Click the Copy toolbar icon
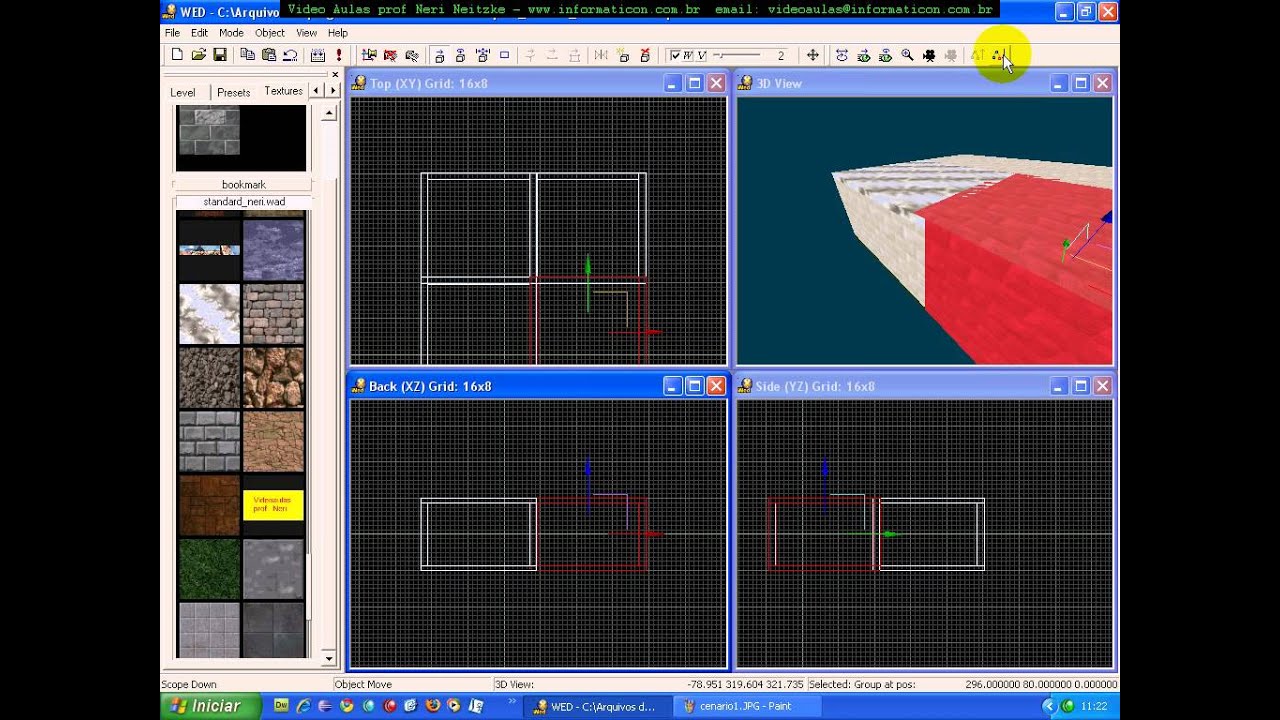The image size is (1280, 720). click(x=247, y=55)
